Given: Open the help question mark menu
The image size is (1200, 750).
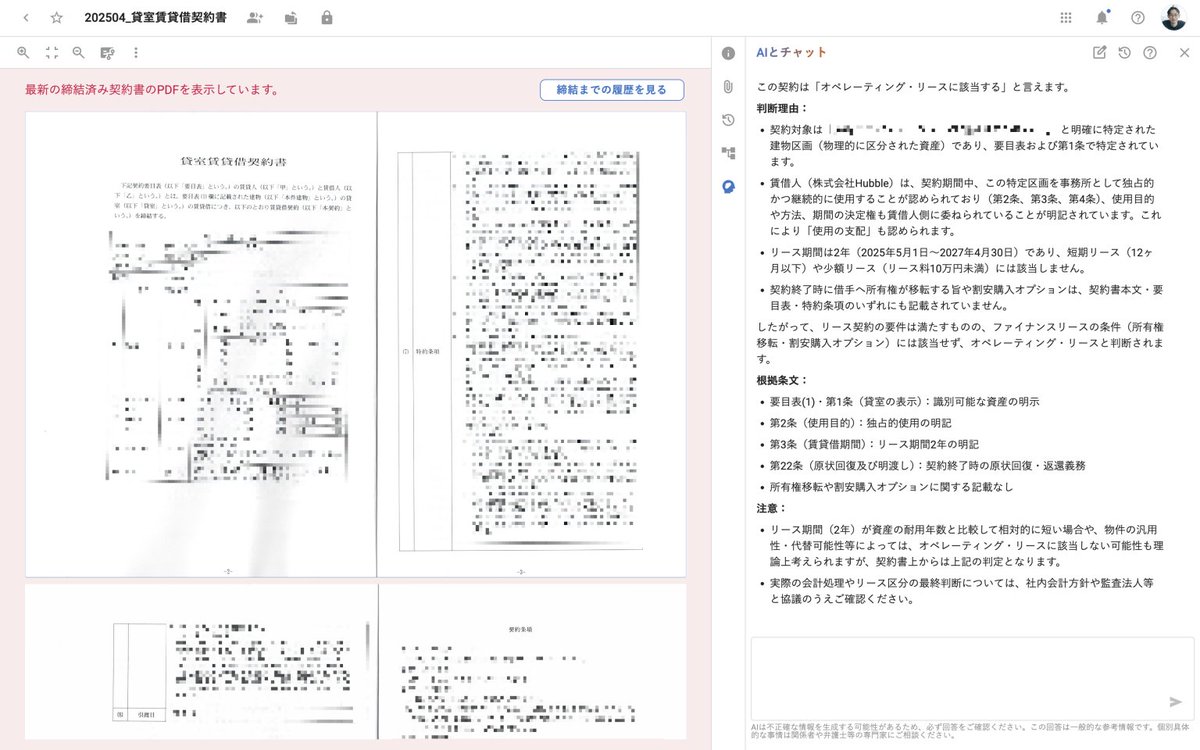Looking at the screenshot, I should (1139, 17).
